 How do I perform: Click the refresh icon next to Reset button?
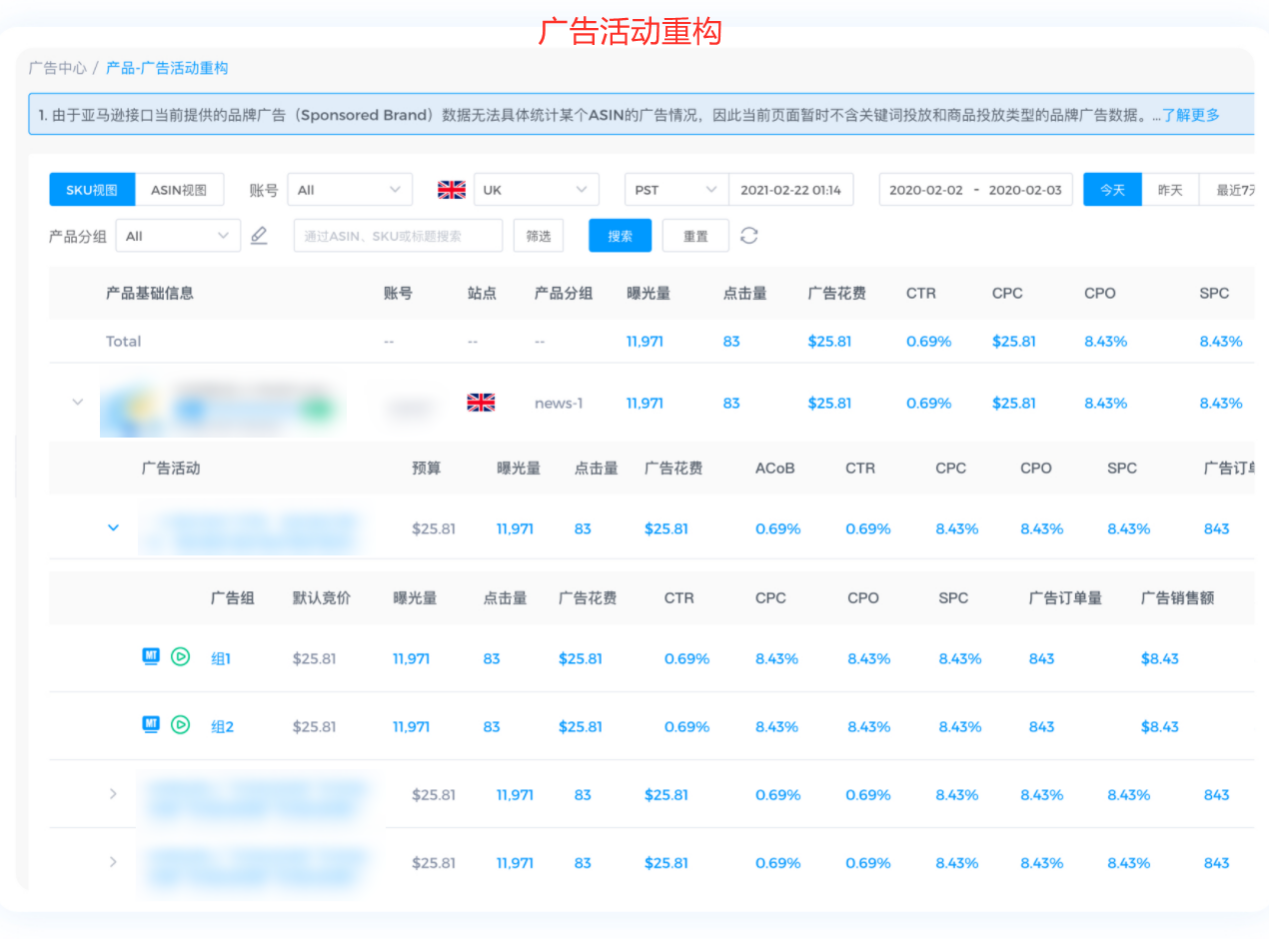pos(749,236)
